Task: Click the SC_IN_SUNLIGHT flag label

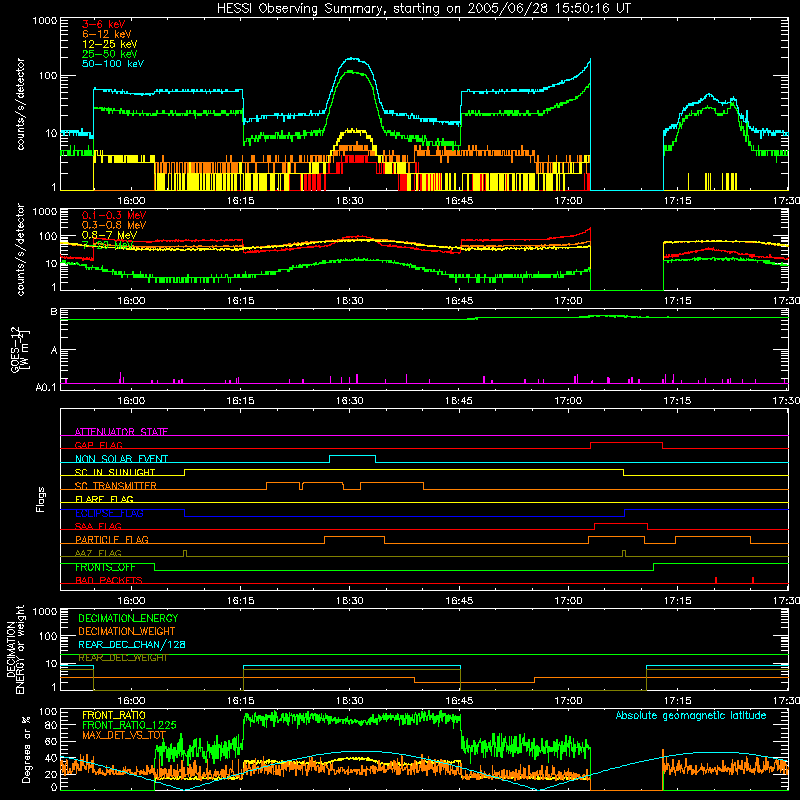Action: pos(114,472)
